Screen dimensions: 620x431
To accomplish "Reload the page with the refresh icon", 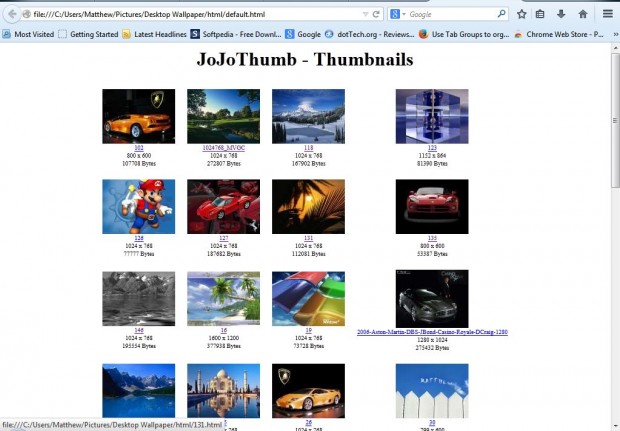I will click(x=376, y=14).
